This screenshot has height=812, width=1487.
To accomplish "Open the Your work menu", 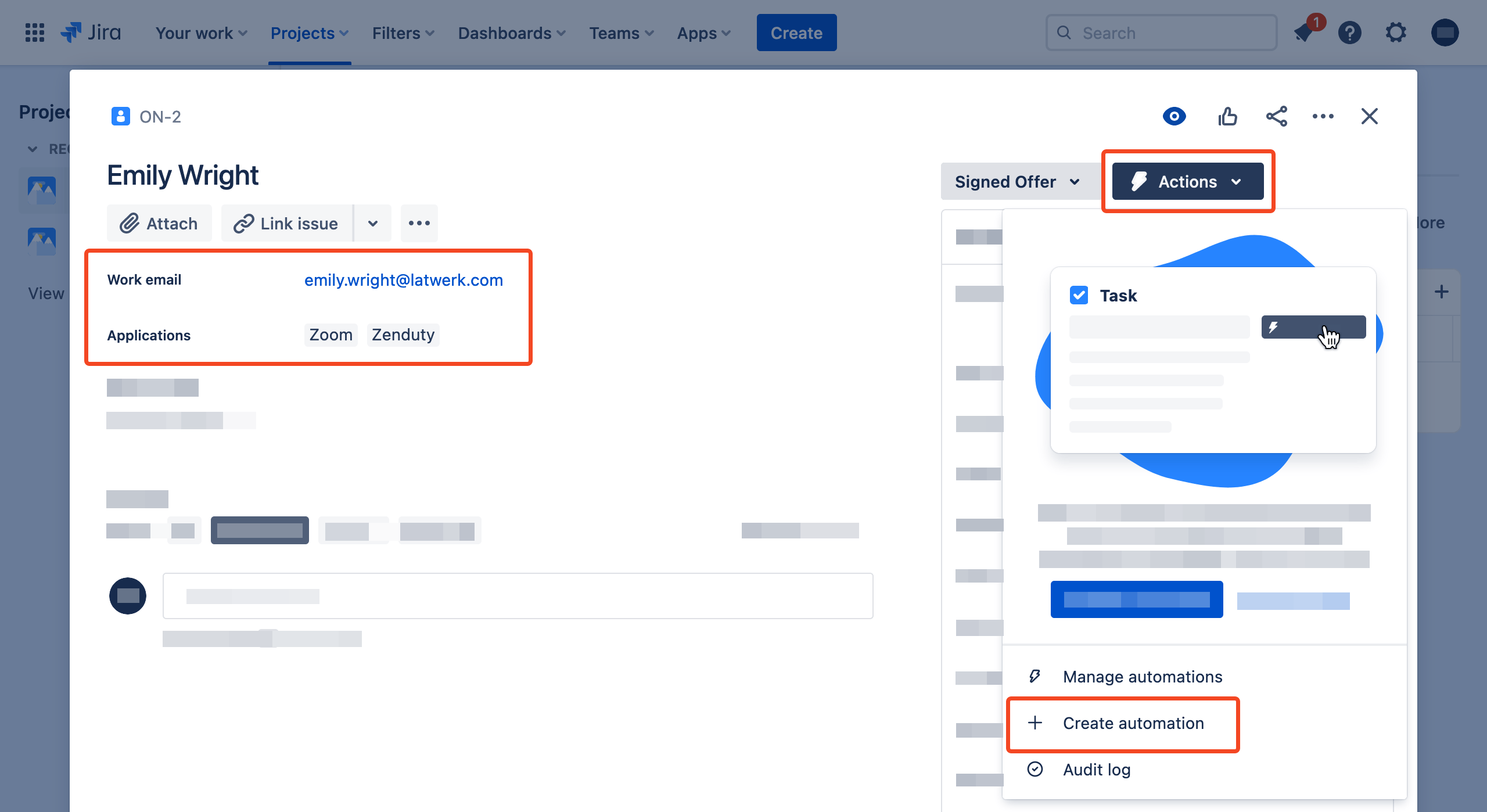I will (201, 33).
